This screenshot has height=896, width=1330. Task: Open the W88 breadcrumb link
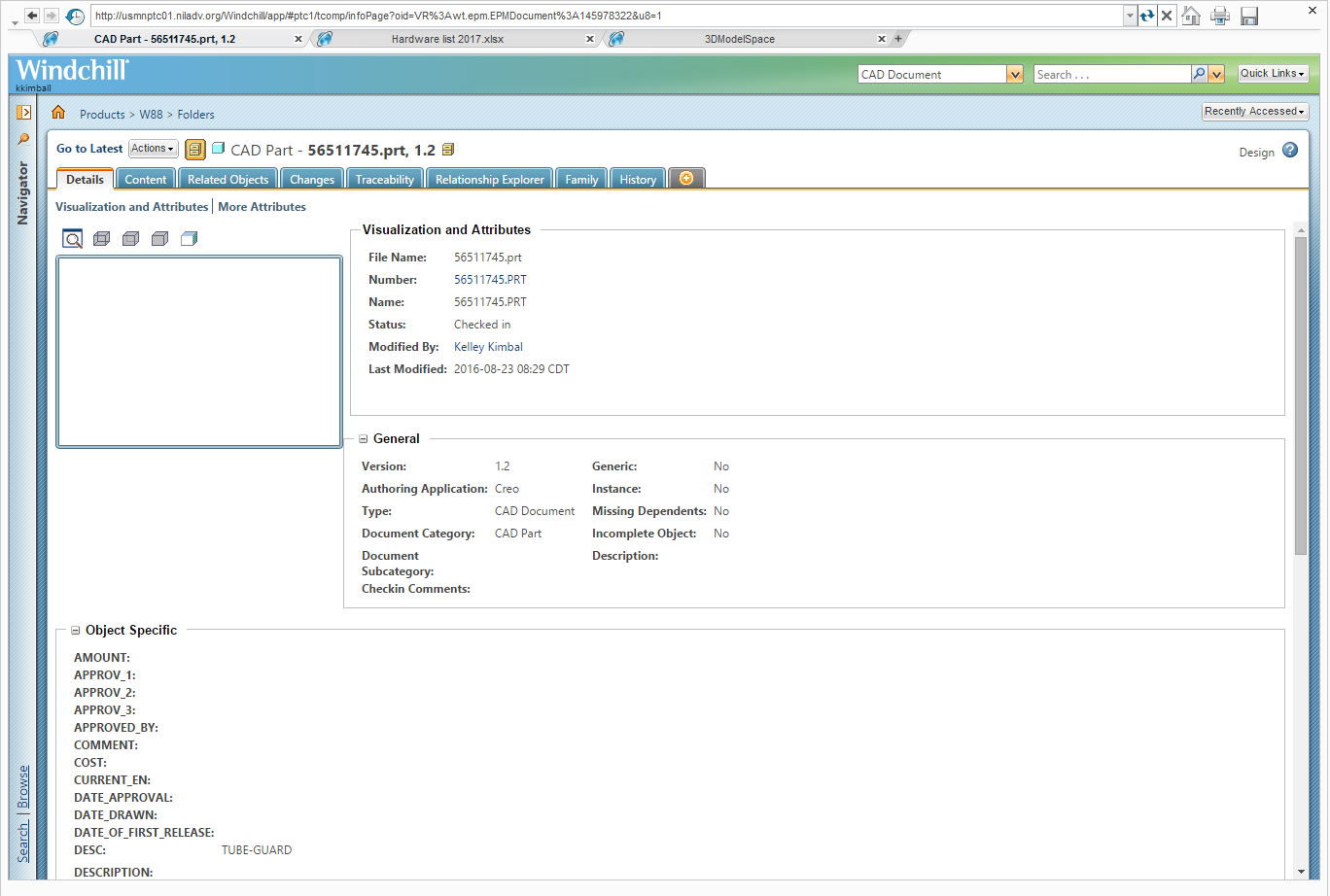coord(151,115)
